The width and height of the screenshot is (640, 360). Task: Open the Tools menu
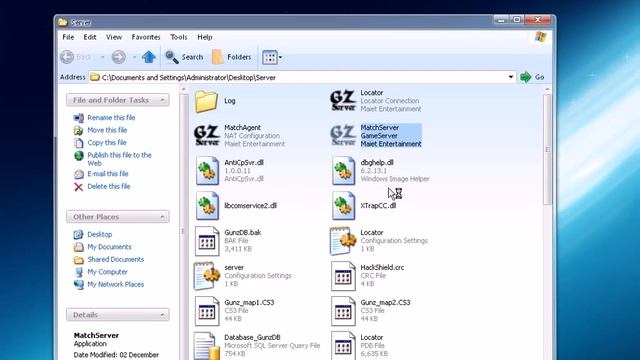tap(179, 37)
